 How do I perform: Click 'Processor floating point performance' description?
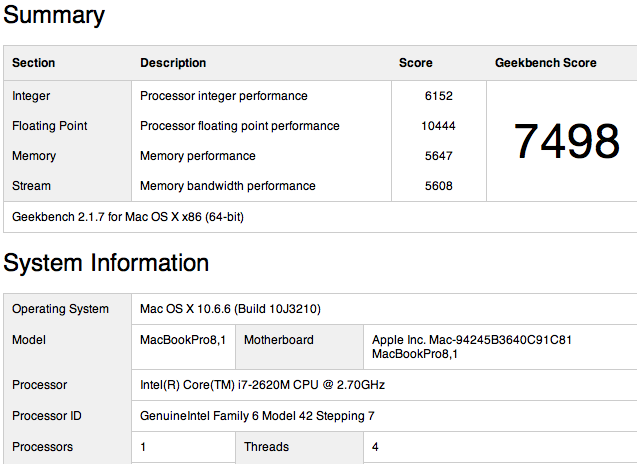click(x=240, y=126)
